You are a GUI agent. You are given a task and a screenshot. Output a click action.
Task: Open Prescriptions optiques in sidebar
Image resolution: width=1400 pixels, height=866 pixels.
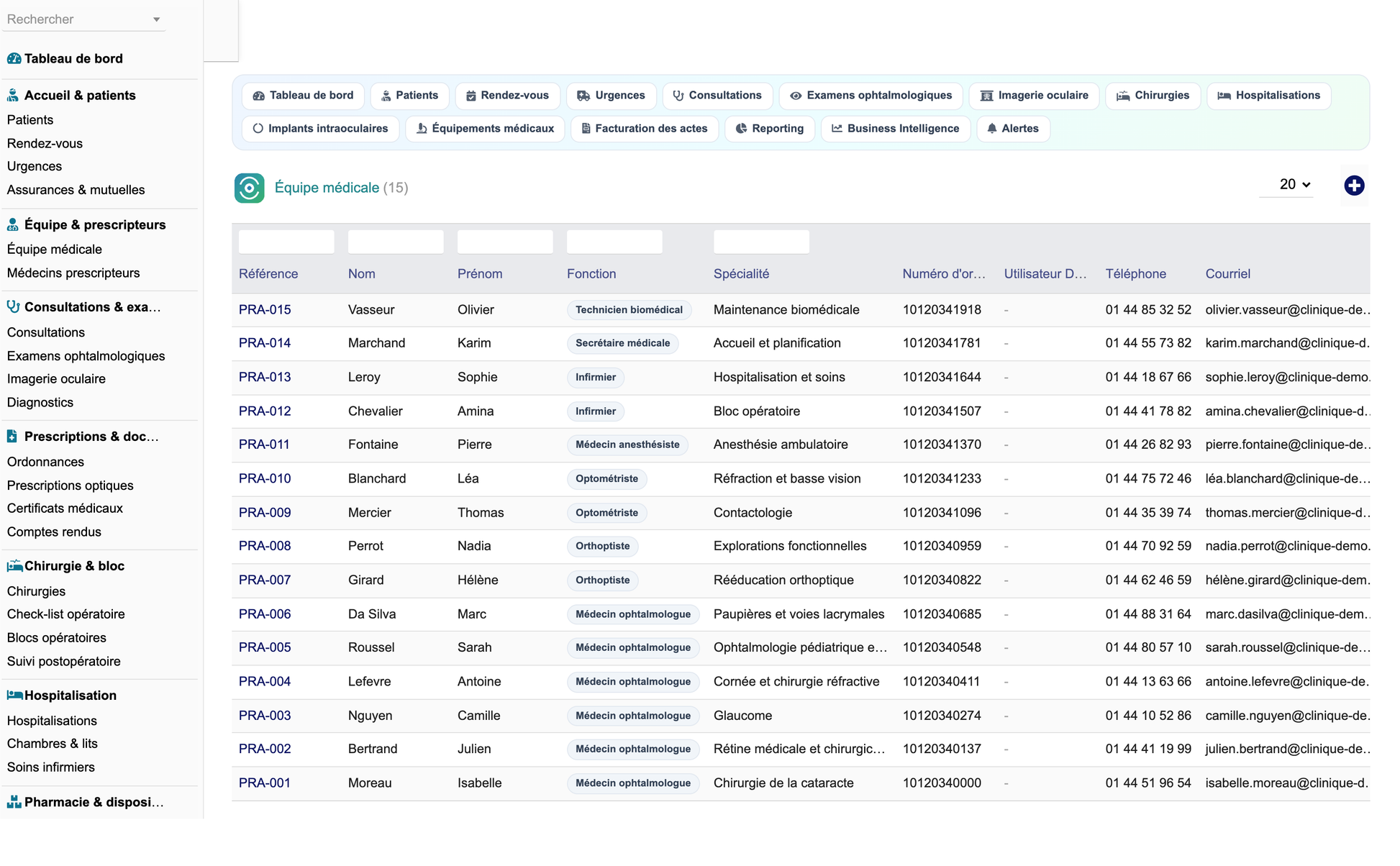pyautogui.click(x=70, y=485)
